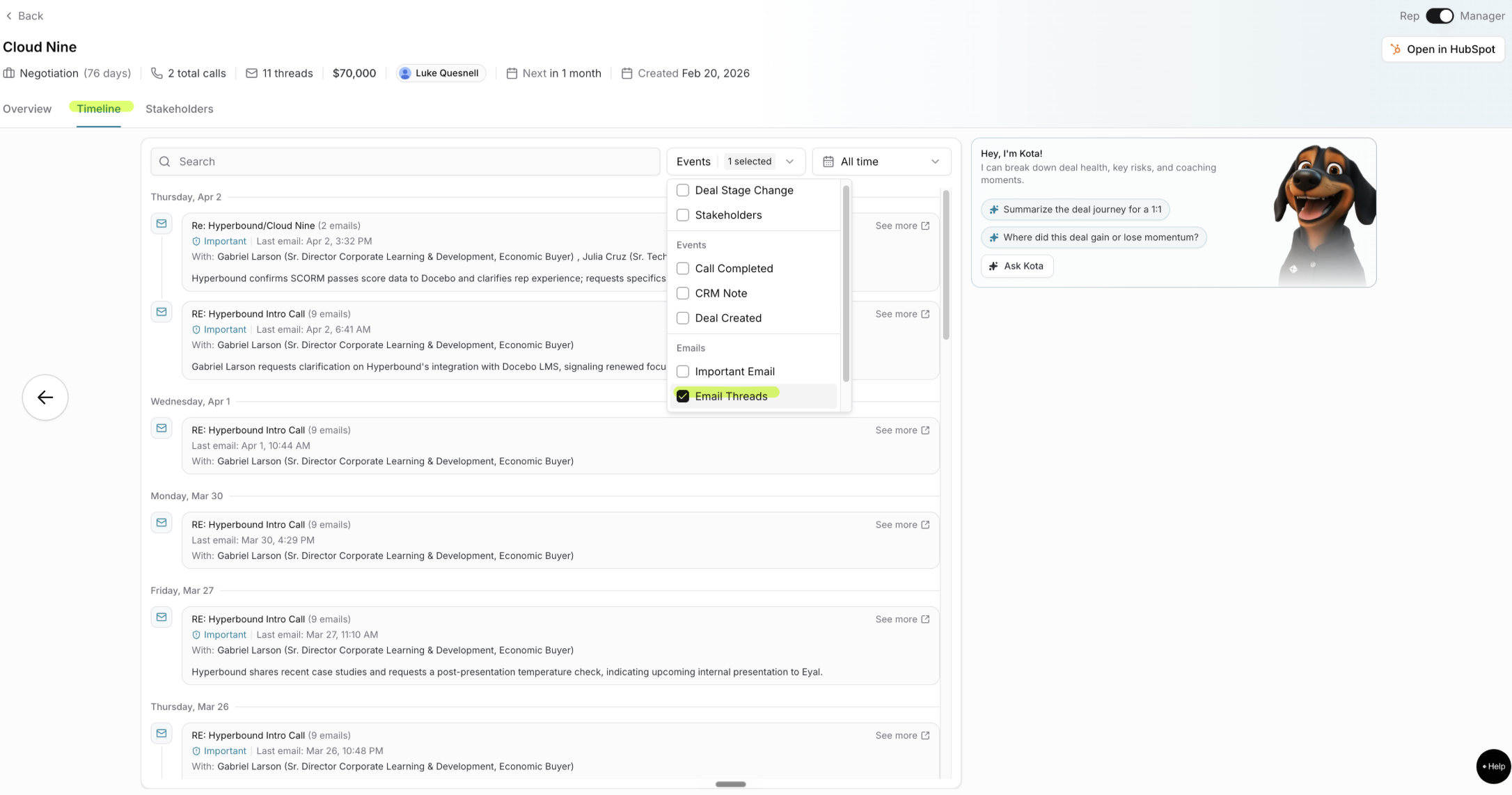1512x795 pixels.
Task: Click the Luke Quesnell owner chip
Action: click(x=441, y=73)
